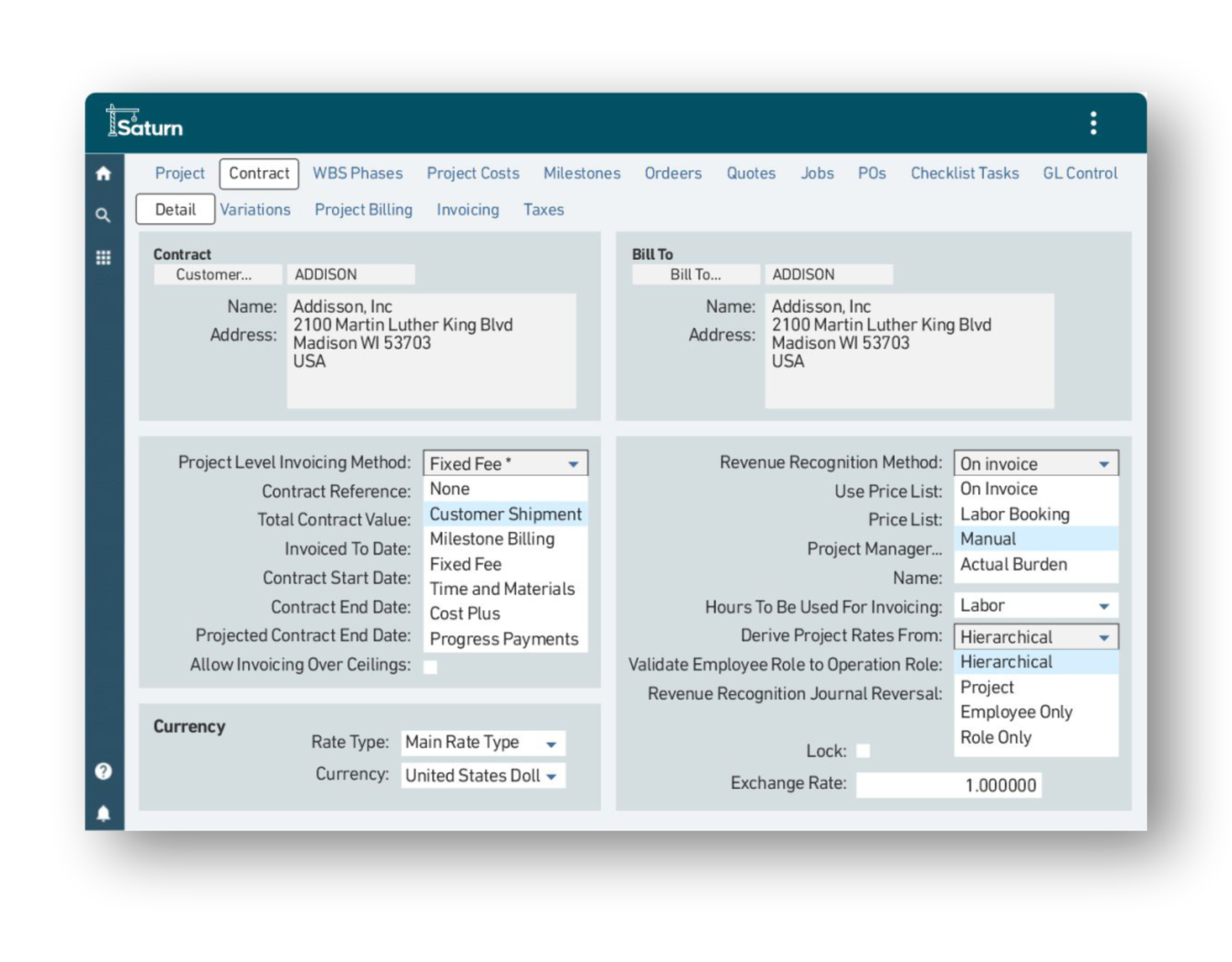Click the home icon in sidebar
This screenshot has width=1232, height=962.
(103, 173)
